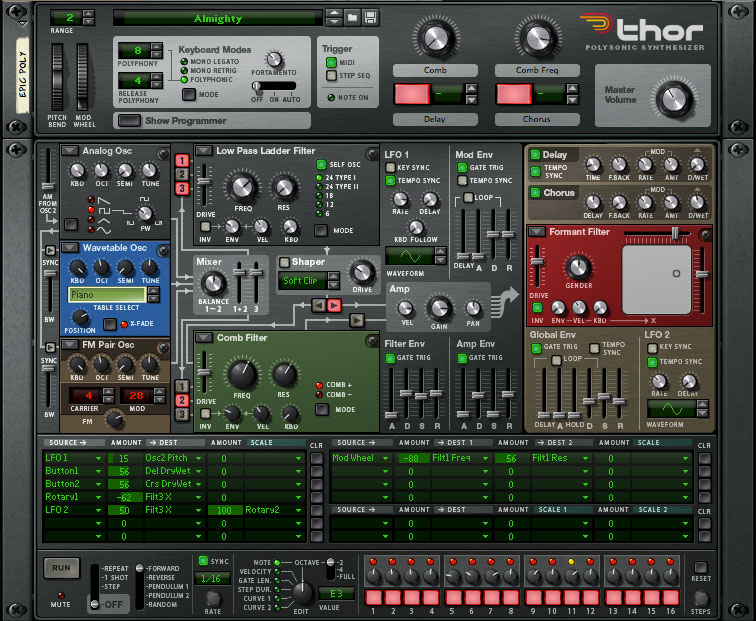
Task: Open the Rotary2 scale dropdown
Action: tap(298, 510)
